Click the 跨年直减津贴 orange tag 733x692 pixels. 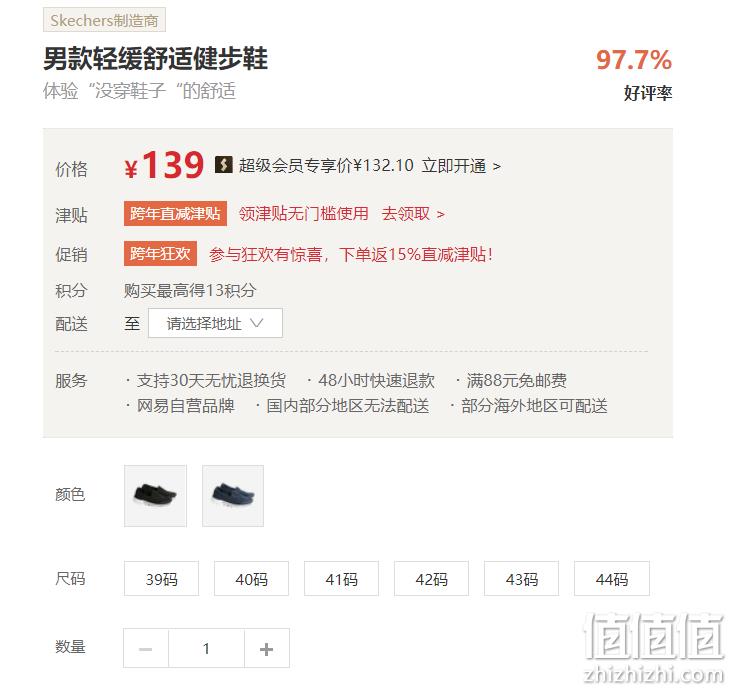175,214
